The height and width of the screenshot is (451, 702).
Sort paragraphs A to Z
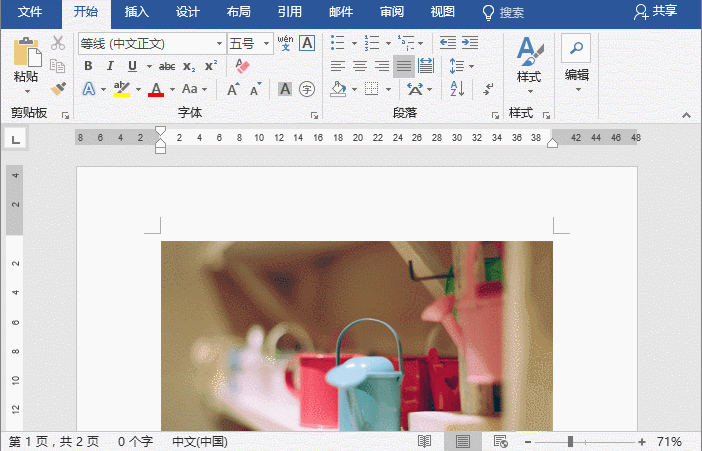(x=457, y=89)
